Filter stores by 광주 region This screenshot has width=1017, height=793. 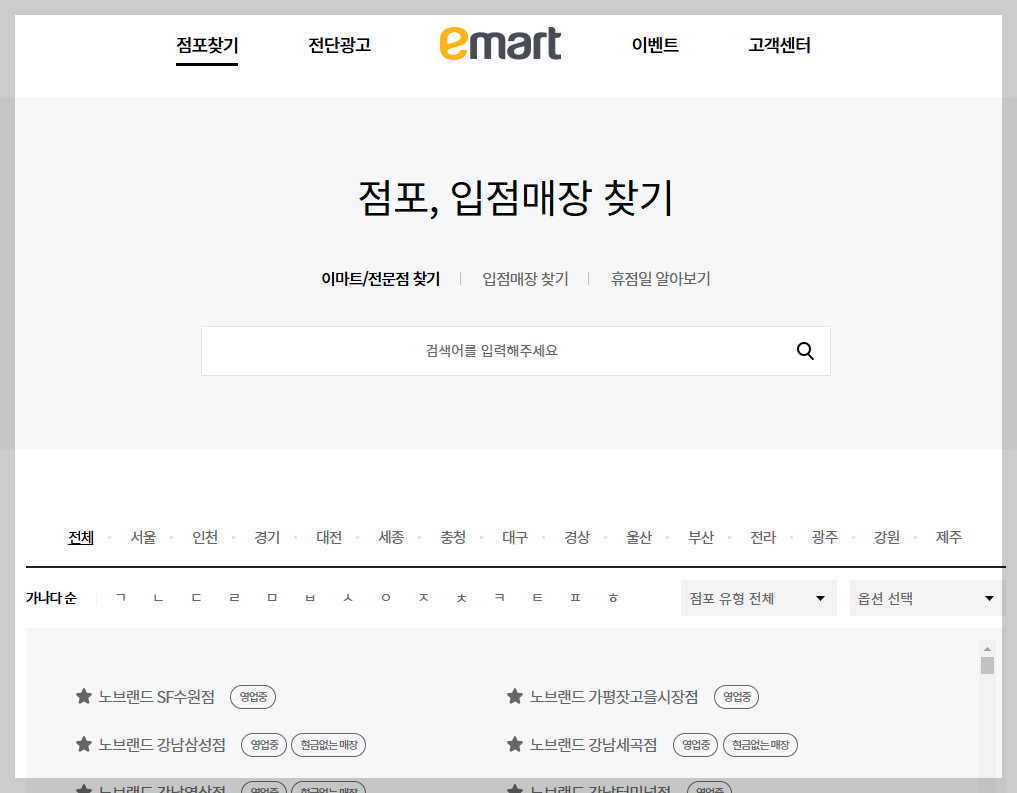825,538
